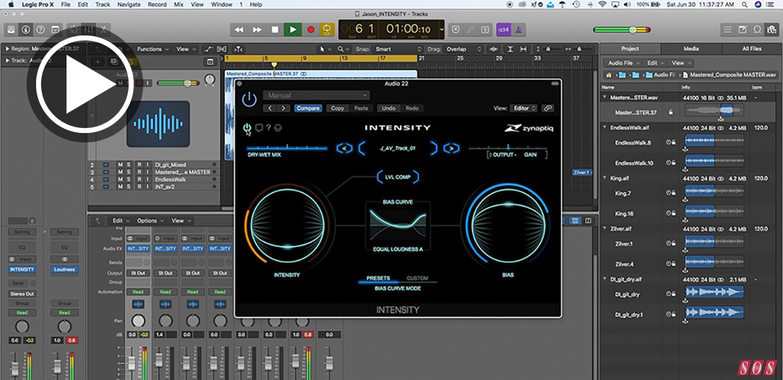Open the Audio File menu in browser

(x=623, y=63)
